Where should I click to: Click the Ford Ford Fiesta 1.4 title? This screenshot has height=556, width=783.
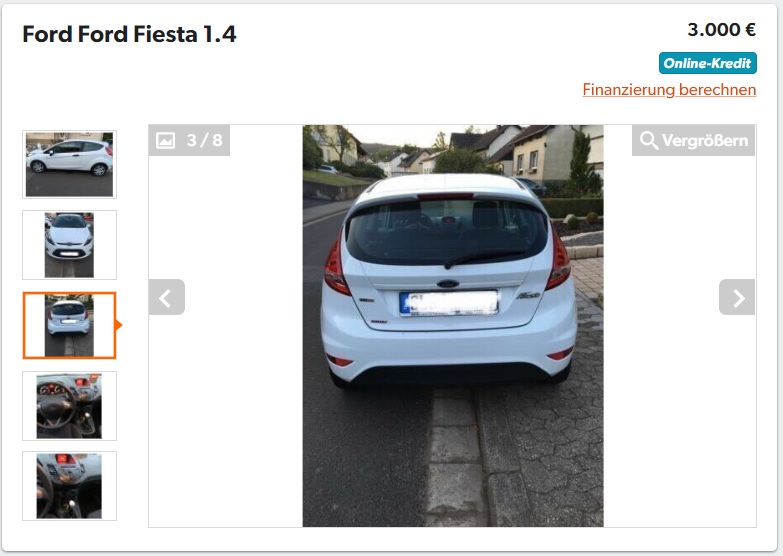[x=129, y=34]
